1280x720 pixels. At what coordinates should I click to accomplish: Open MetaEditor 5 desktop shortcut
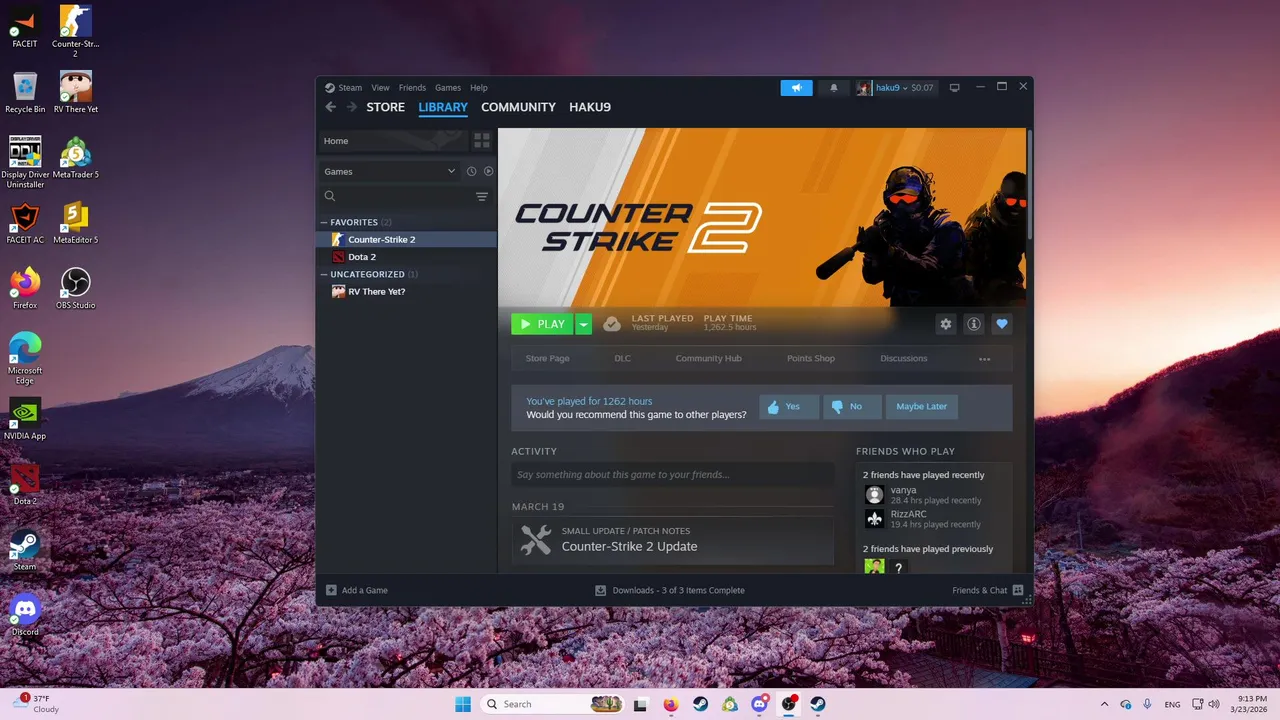coord(76,223)
